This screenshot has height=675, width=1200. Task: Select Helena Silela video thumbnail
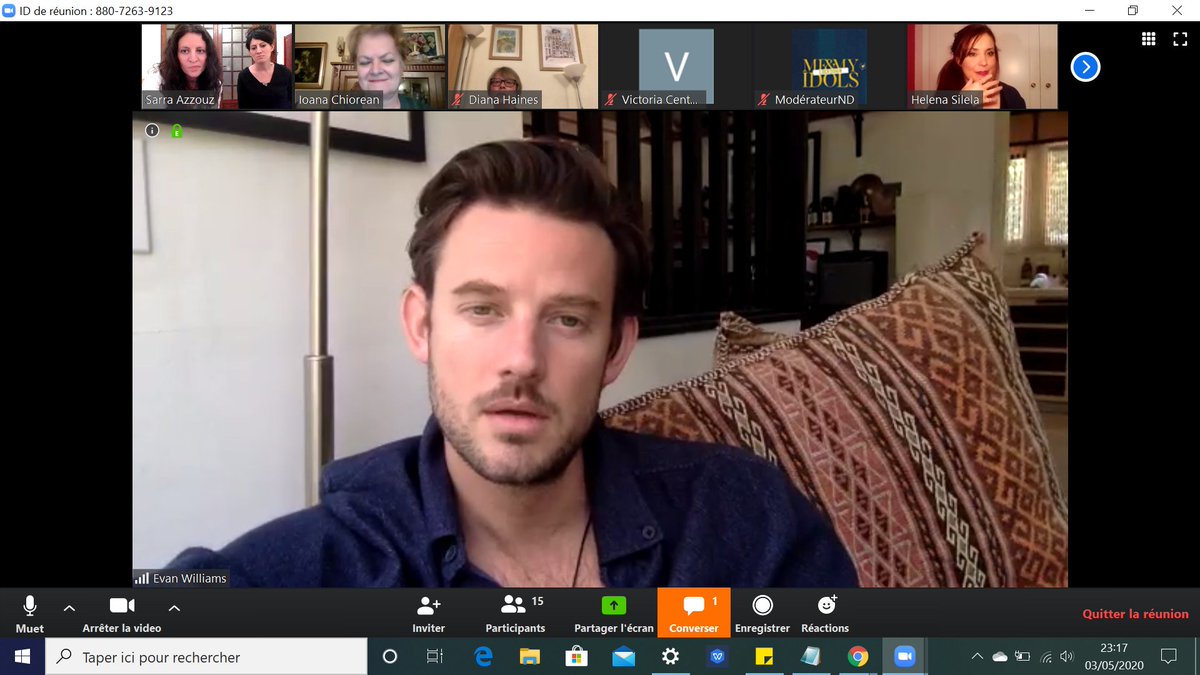click(x=982, y=67)
